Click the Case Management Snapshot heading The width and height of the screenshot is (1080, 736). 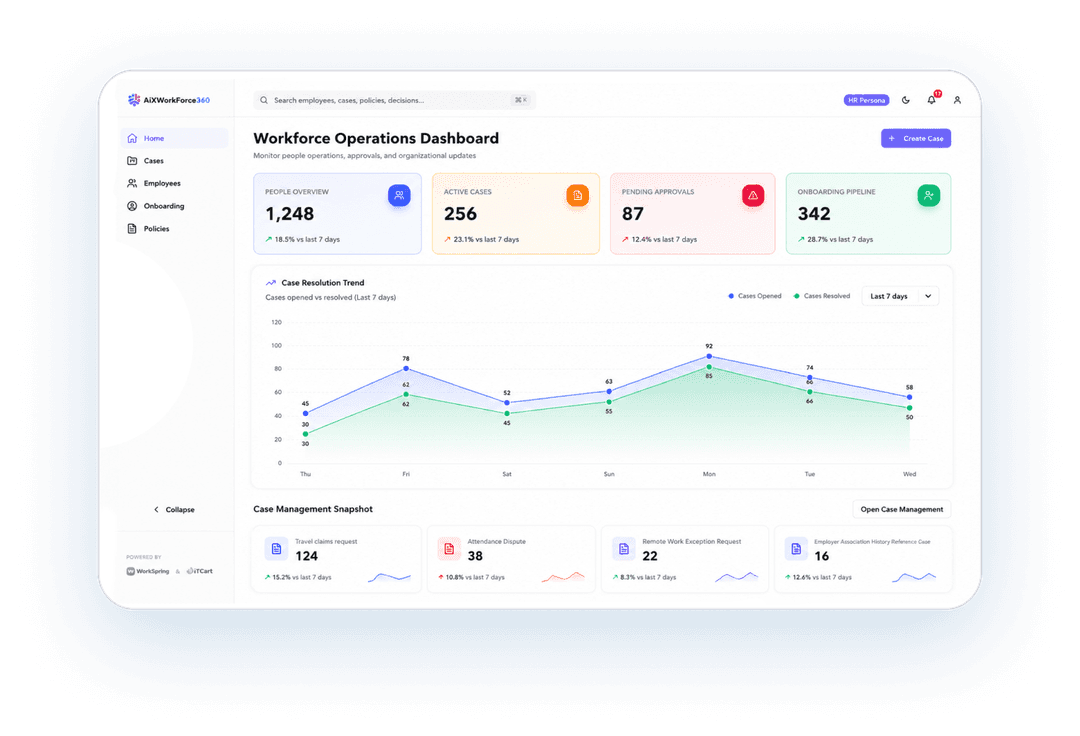(x=313, y=509)
